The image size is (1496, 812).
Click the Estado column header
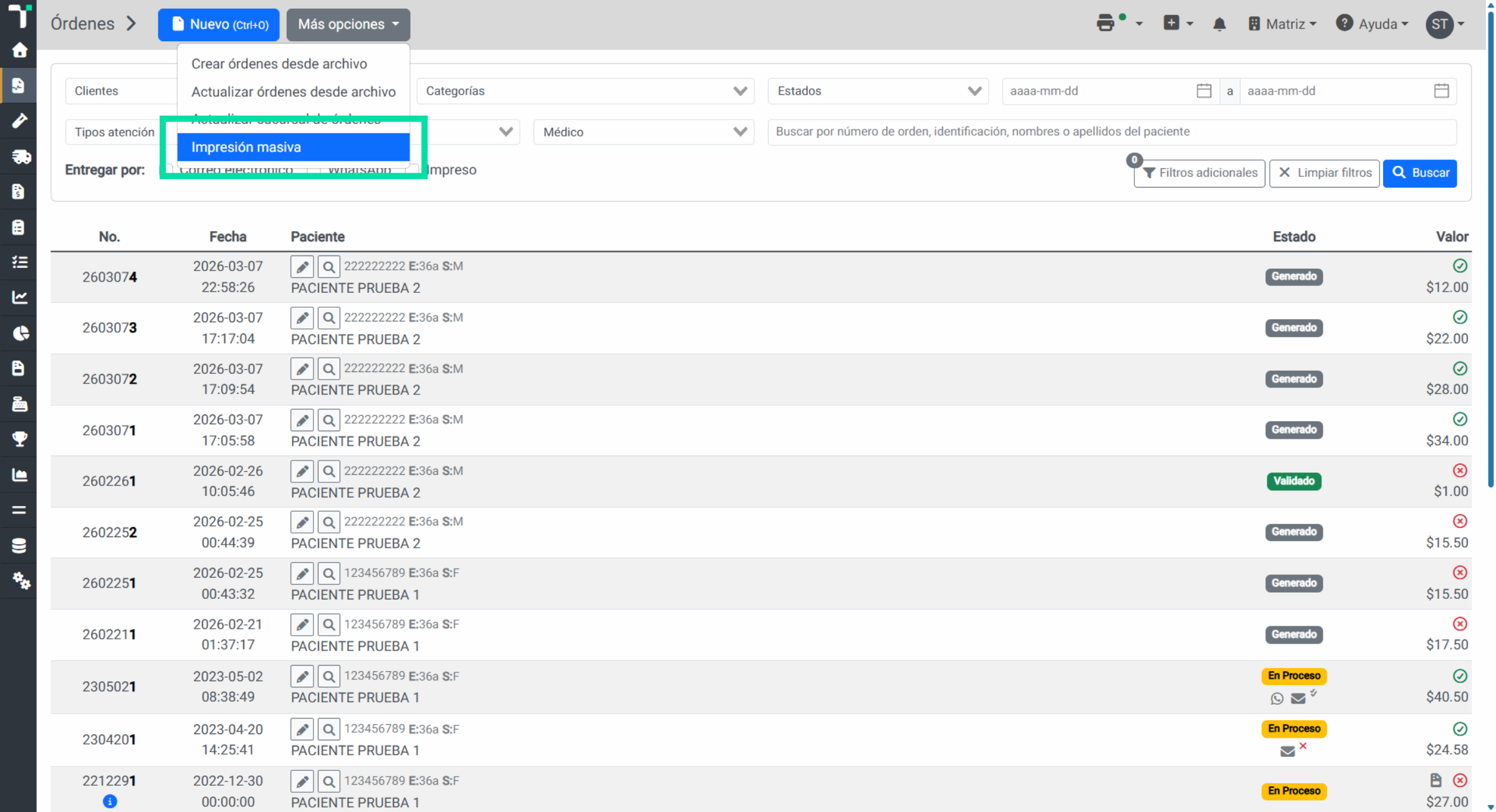coord(1293,237)
